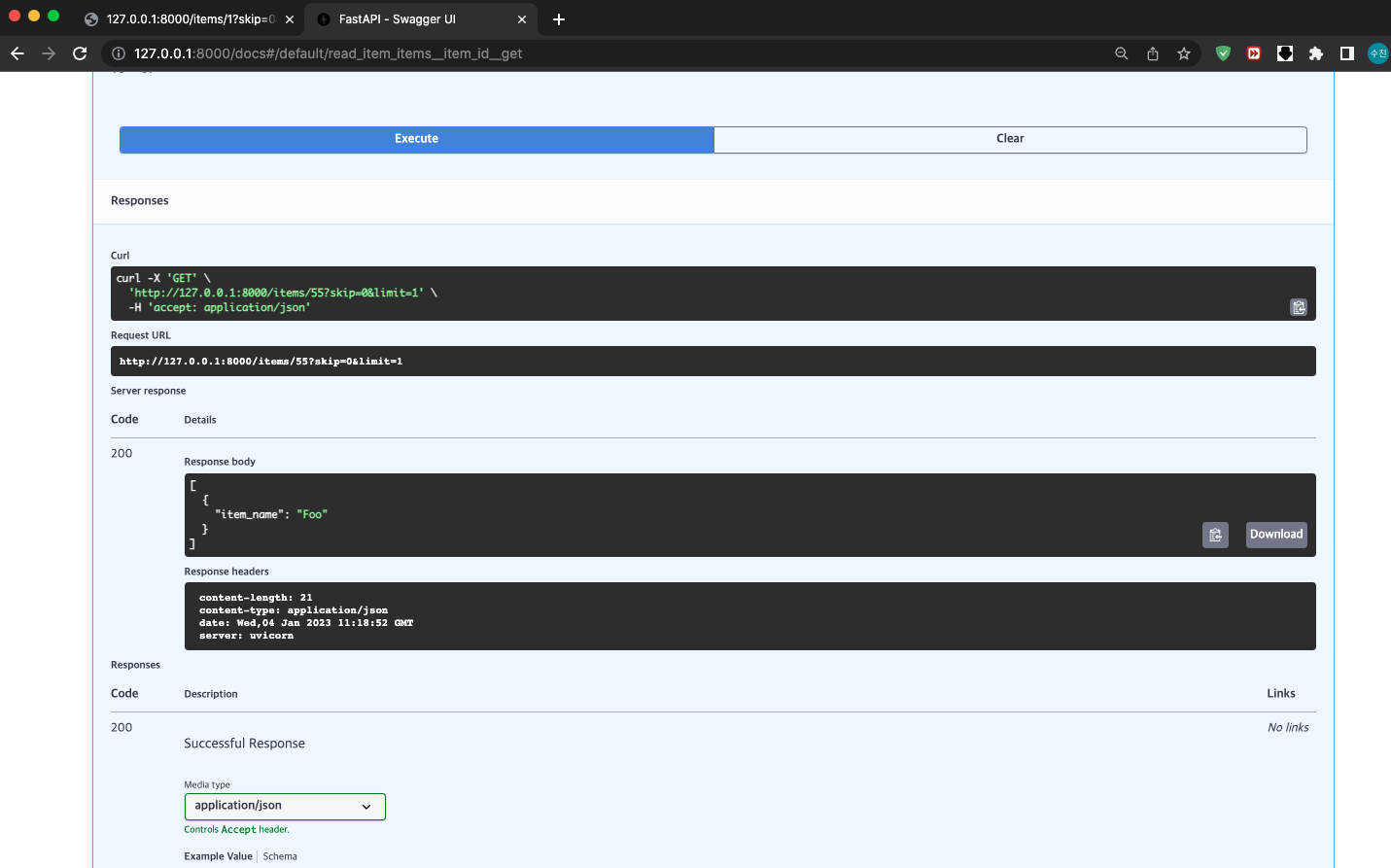
Task: Click the Responses section heading
Action: coord(140,200)
